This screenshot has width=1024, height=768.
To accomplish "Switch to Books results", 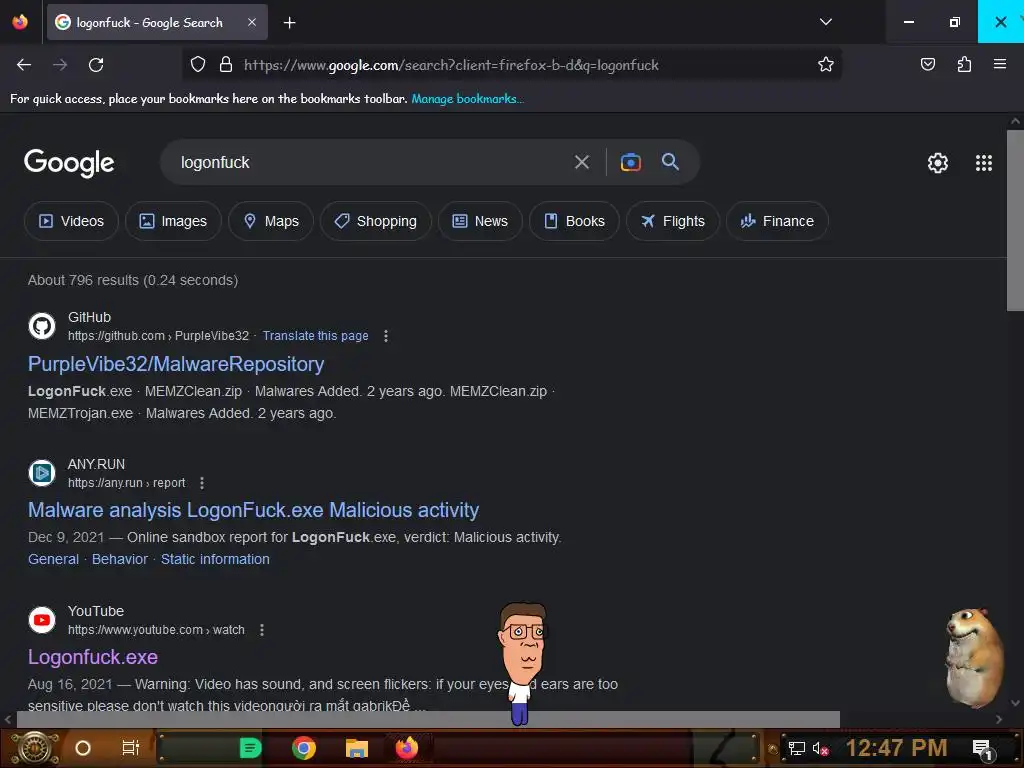I will (x=574, y=221).
